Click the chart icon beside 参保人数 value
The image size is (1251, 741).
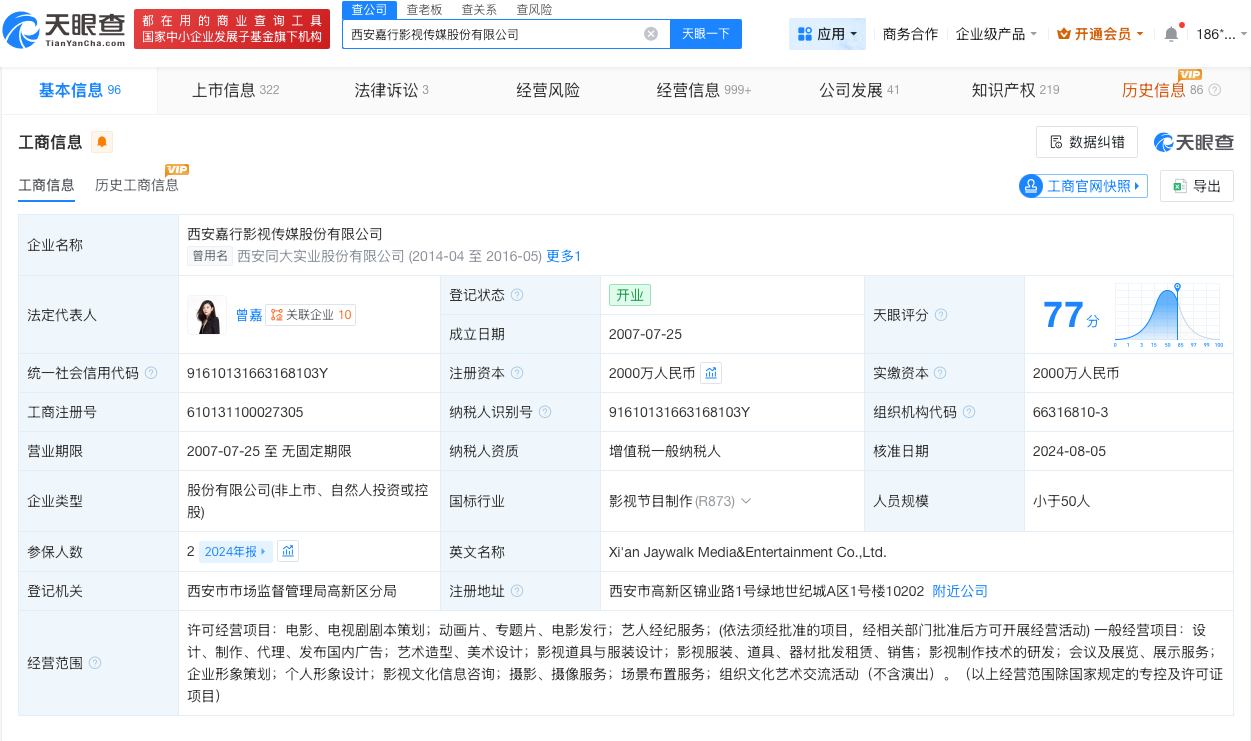click(x=288, y=551)
